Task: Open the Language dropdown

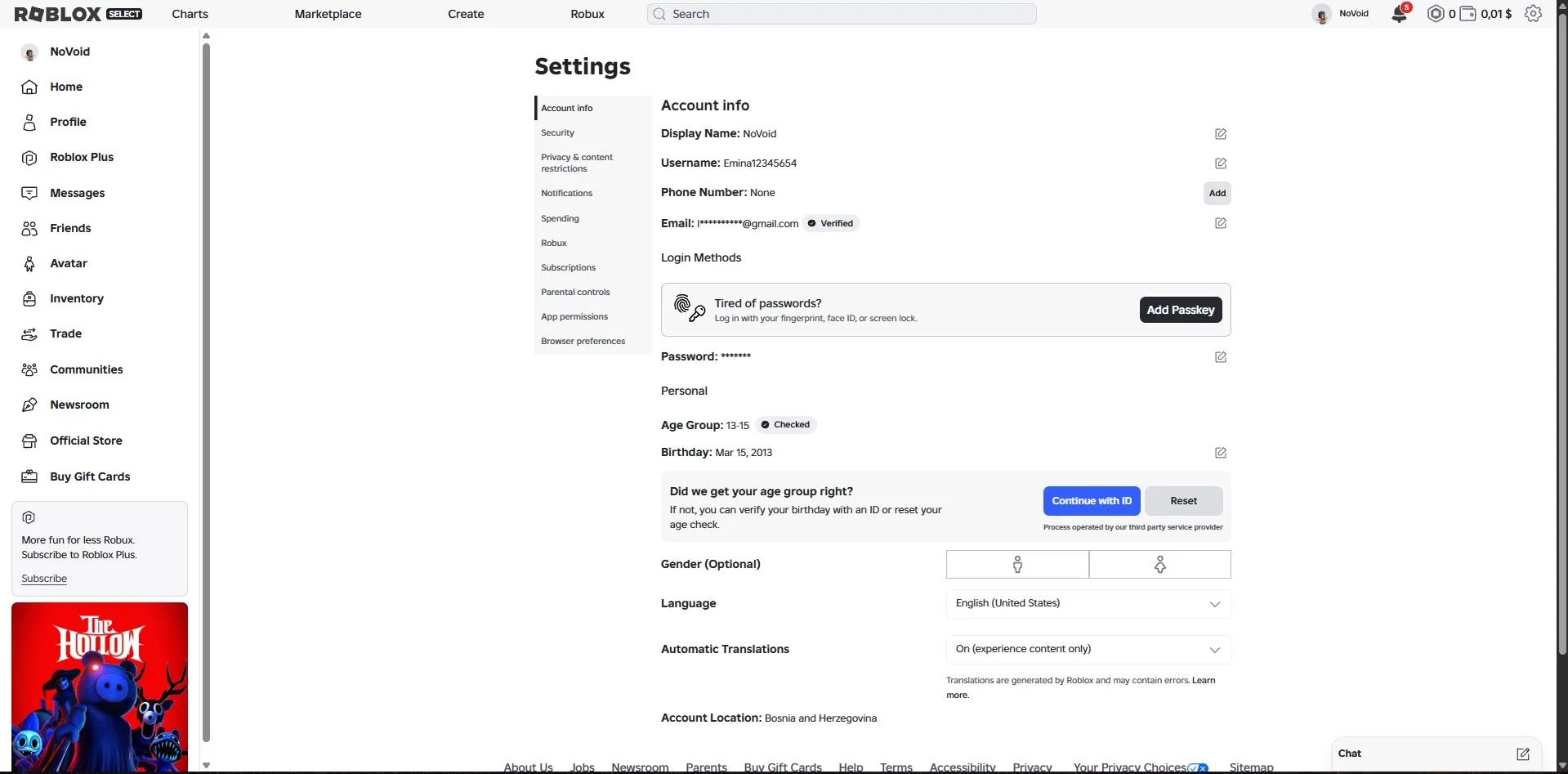Action: pyautogui.click(x=1088, y=603)
